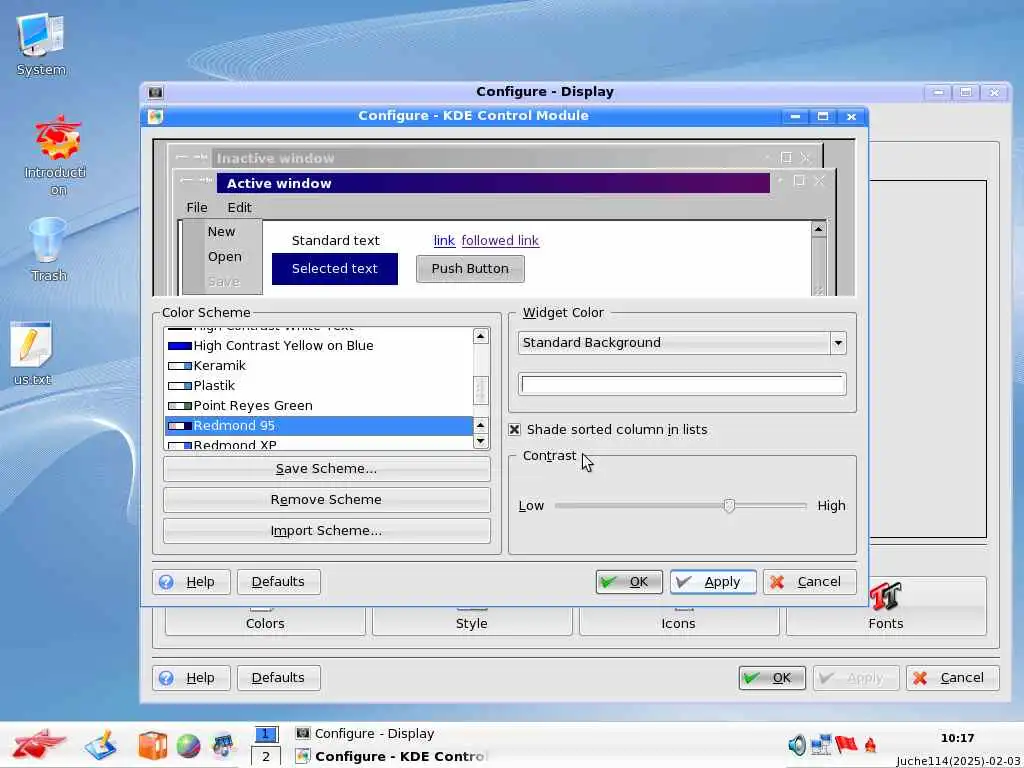Click the speaker volume tray icon

pos(797,744)
